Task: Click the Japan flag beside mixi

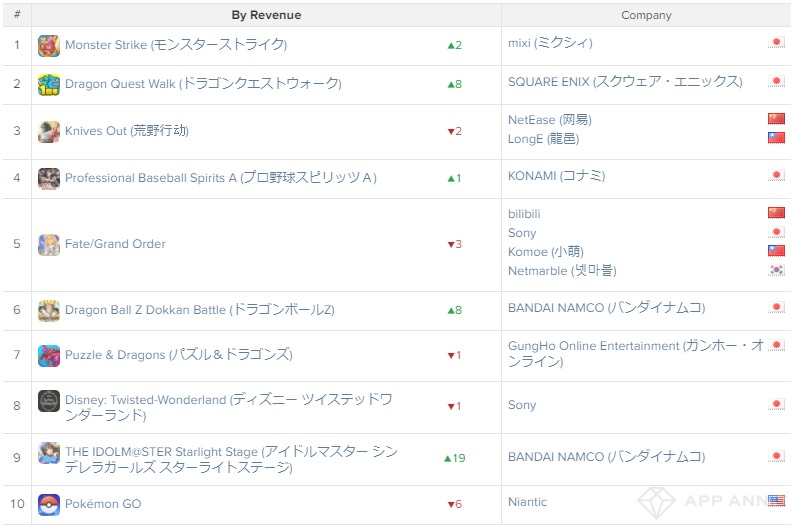Action: point(776,42)
